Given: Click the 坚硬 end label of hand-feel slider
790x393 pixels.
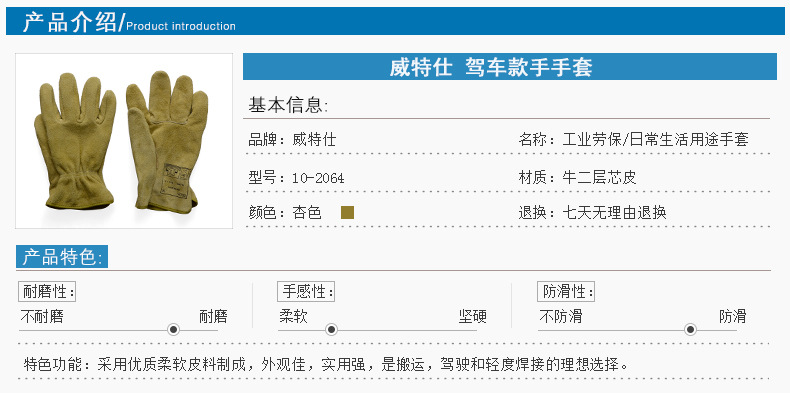Looking at the screenshot, I should point(473,317).
